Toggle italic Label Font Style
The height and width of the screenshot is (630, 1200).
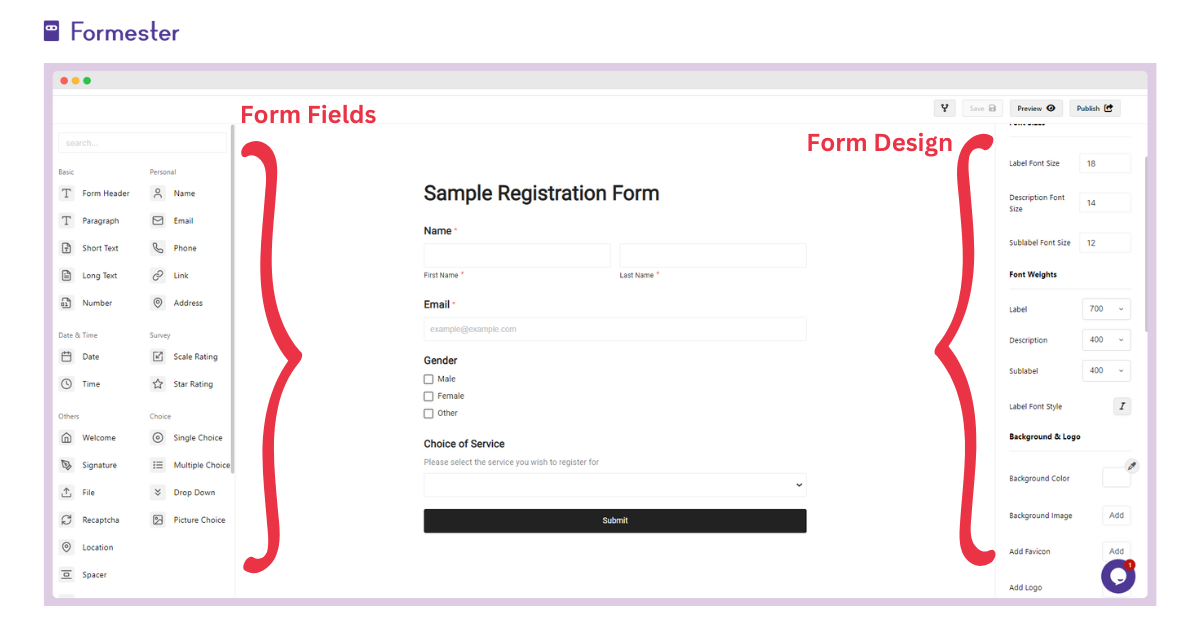coord(1122,406)
